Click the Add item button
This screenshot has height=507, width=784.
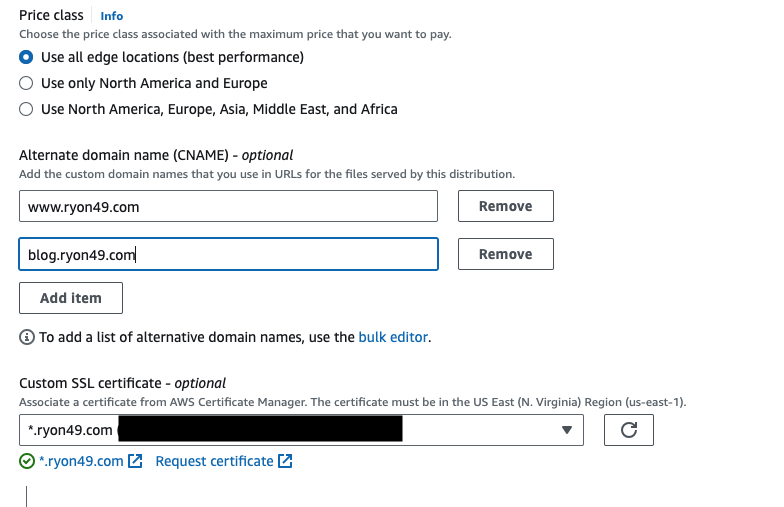(71, 298)
